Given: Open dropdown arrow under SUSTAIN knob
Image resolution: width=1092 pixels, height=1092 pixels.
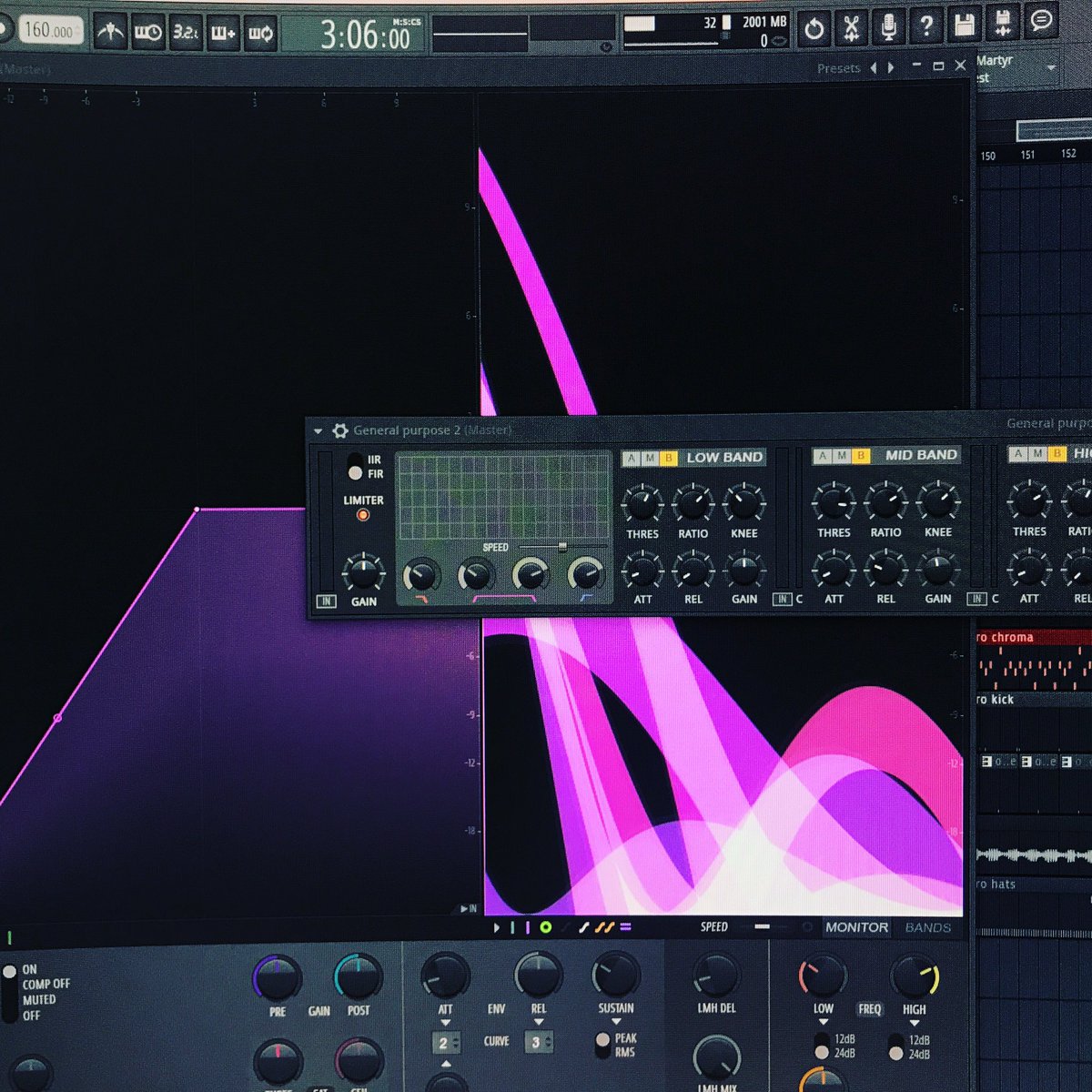Looking at the screenshot, I should coord(616,1022).
